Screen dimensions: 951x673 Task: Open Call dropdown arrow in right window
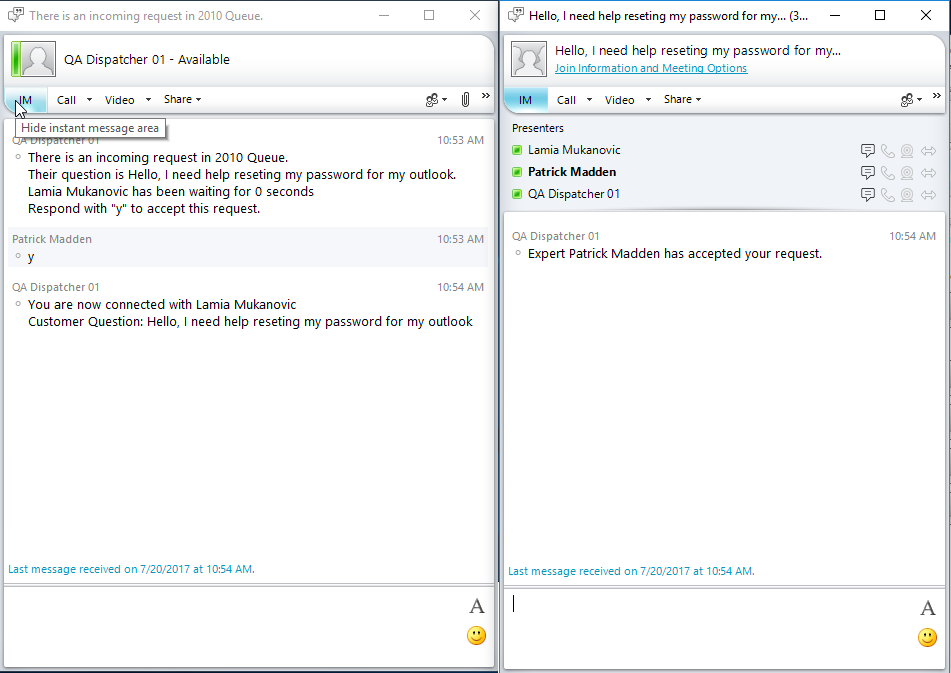pyautogui.click(x=589, y=99)
